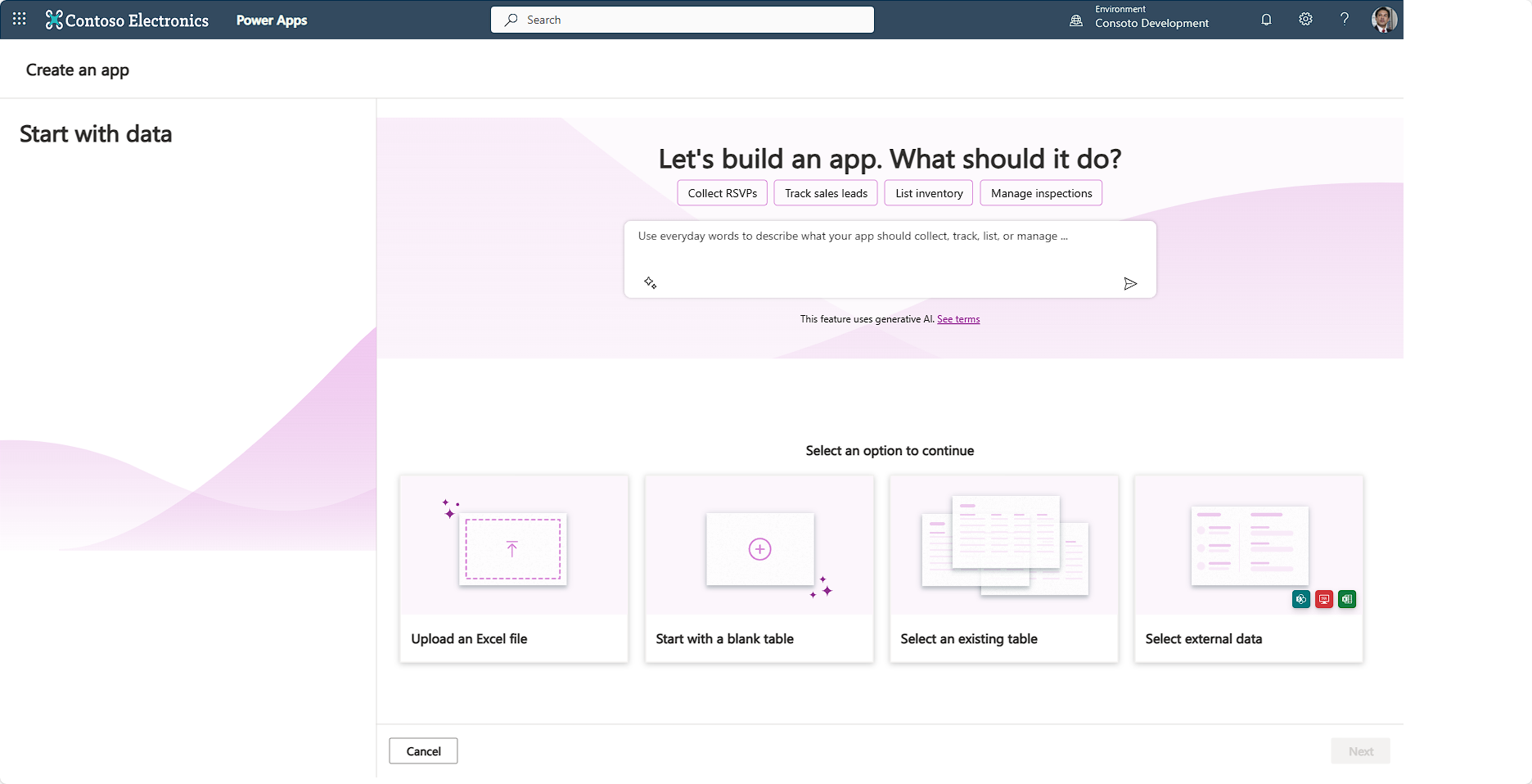1532x784 pixels.
Task: Click the Copilot sparkle icon in prompt box
Action: (x=650, y=282)
